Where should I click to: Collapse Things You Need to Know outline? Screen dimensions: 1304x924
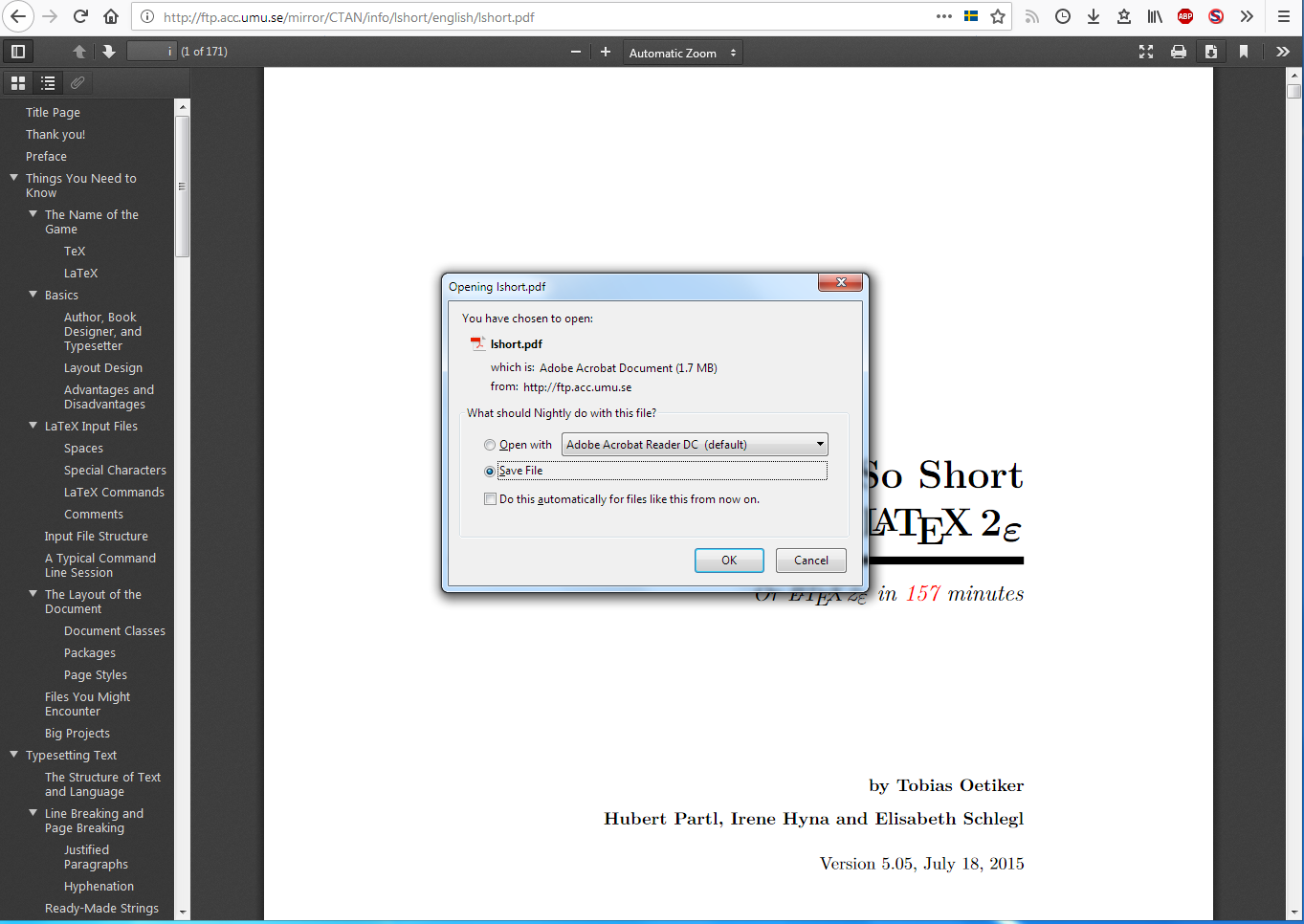[x=13, y=178]
